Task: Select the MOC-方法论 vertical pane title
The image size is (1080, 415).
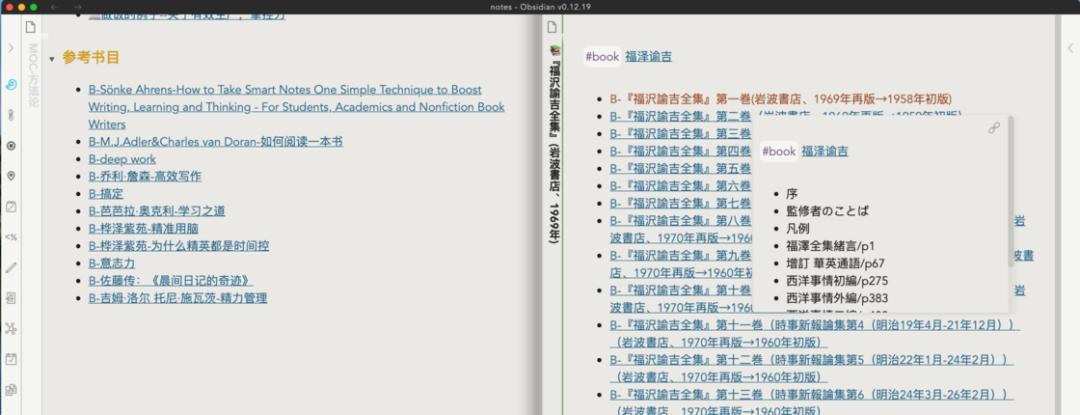Action: [32, 76]
